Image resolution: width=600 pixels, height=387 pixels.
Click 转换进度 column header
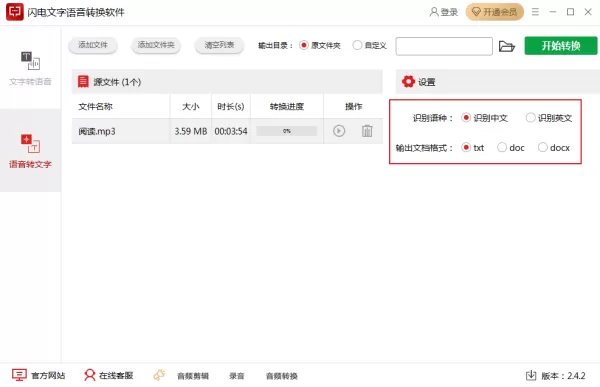pyautogui.click(x=287, y=106)
